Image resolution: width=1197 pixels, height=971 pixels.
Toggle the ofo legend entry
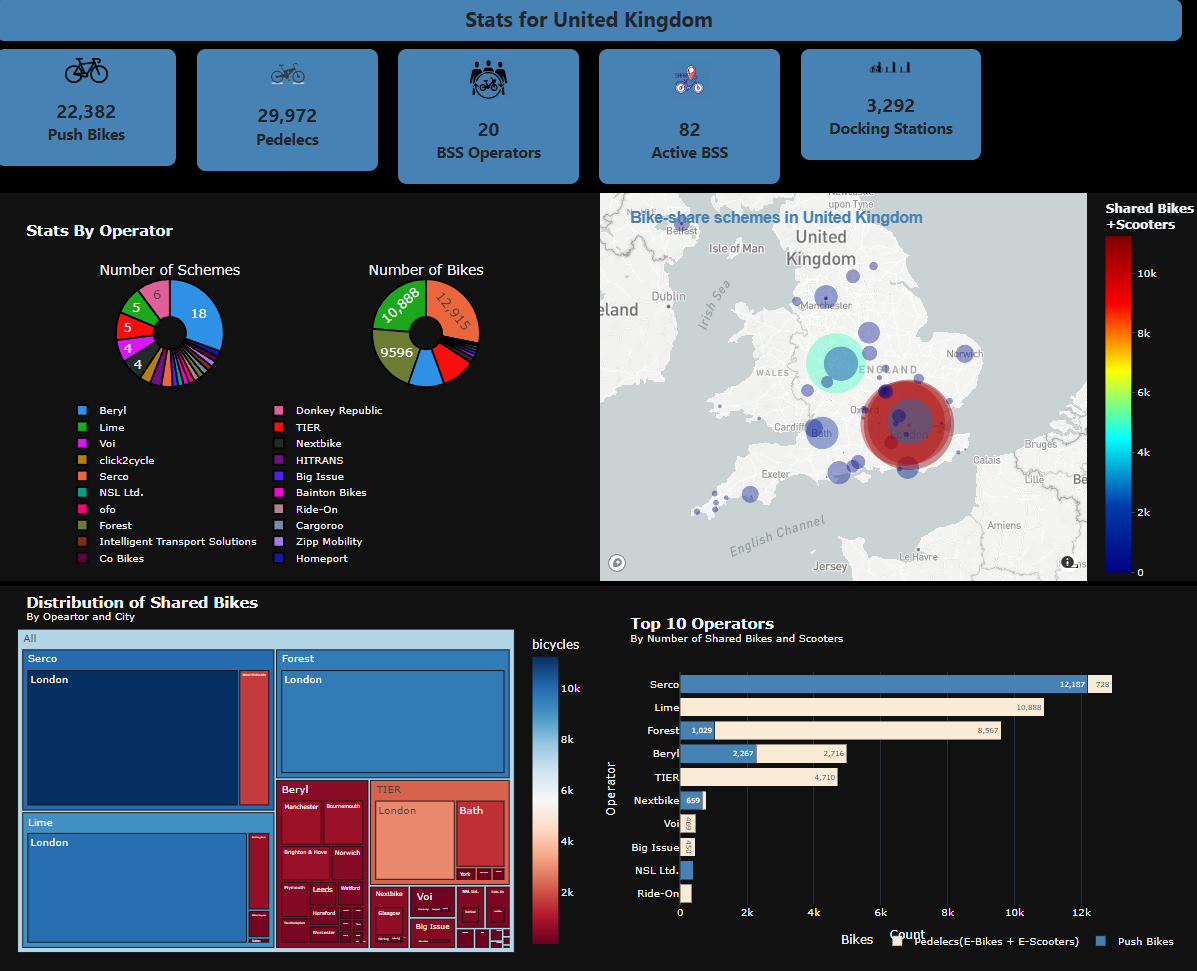[x=96, y=509]
